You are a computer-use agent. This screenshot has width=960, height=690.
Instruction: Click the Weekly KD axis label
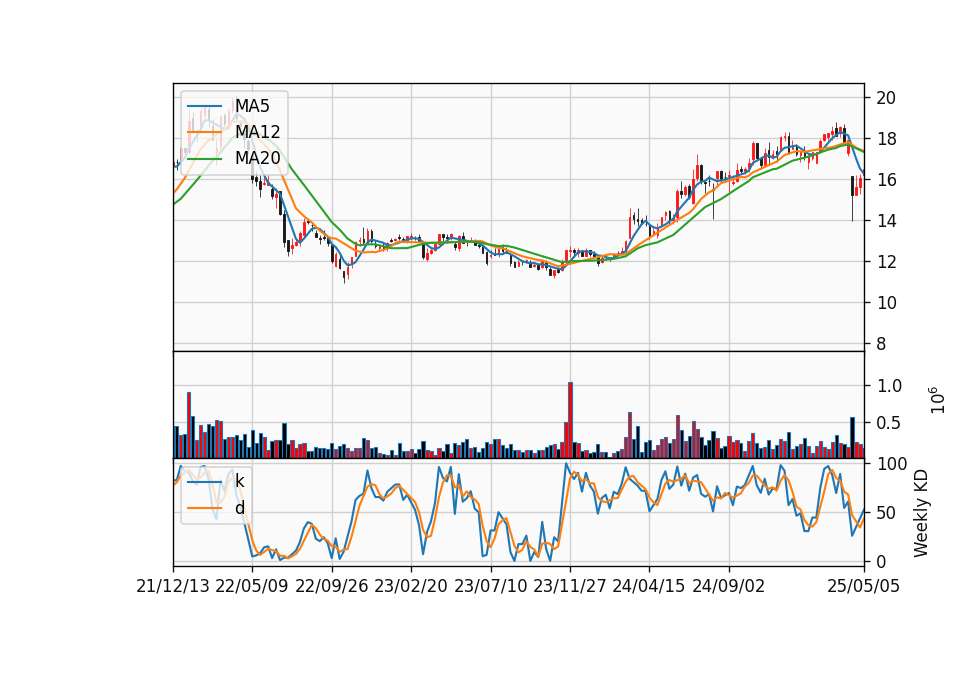pyautogui.click(x=921, y=513)
